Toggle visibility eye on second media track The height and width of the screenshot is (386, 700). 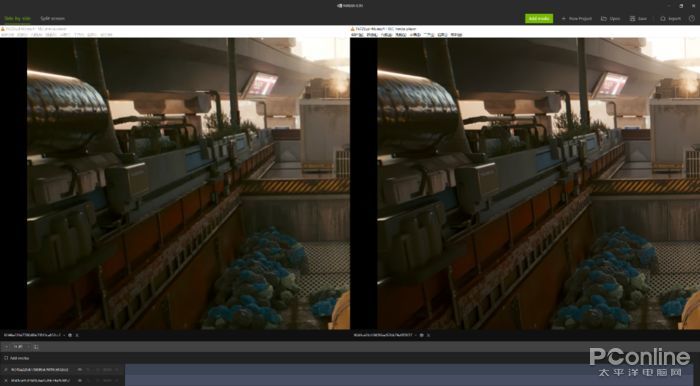(x=79, y=380)
